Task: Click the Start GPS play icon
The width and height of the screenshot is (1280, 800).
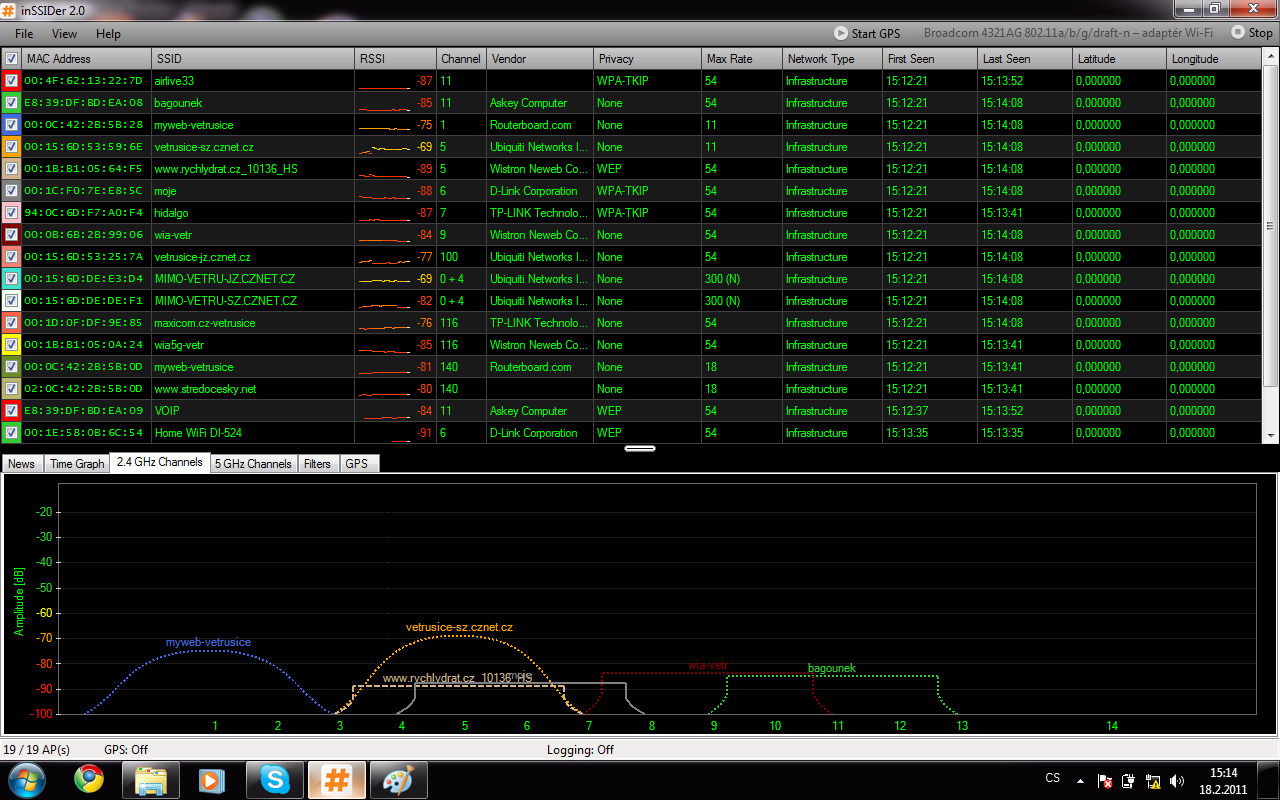Action: (841, 33)
